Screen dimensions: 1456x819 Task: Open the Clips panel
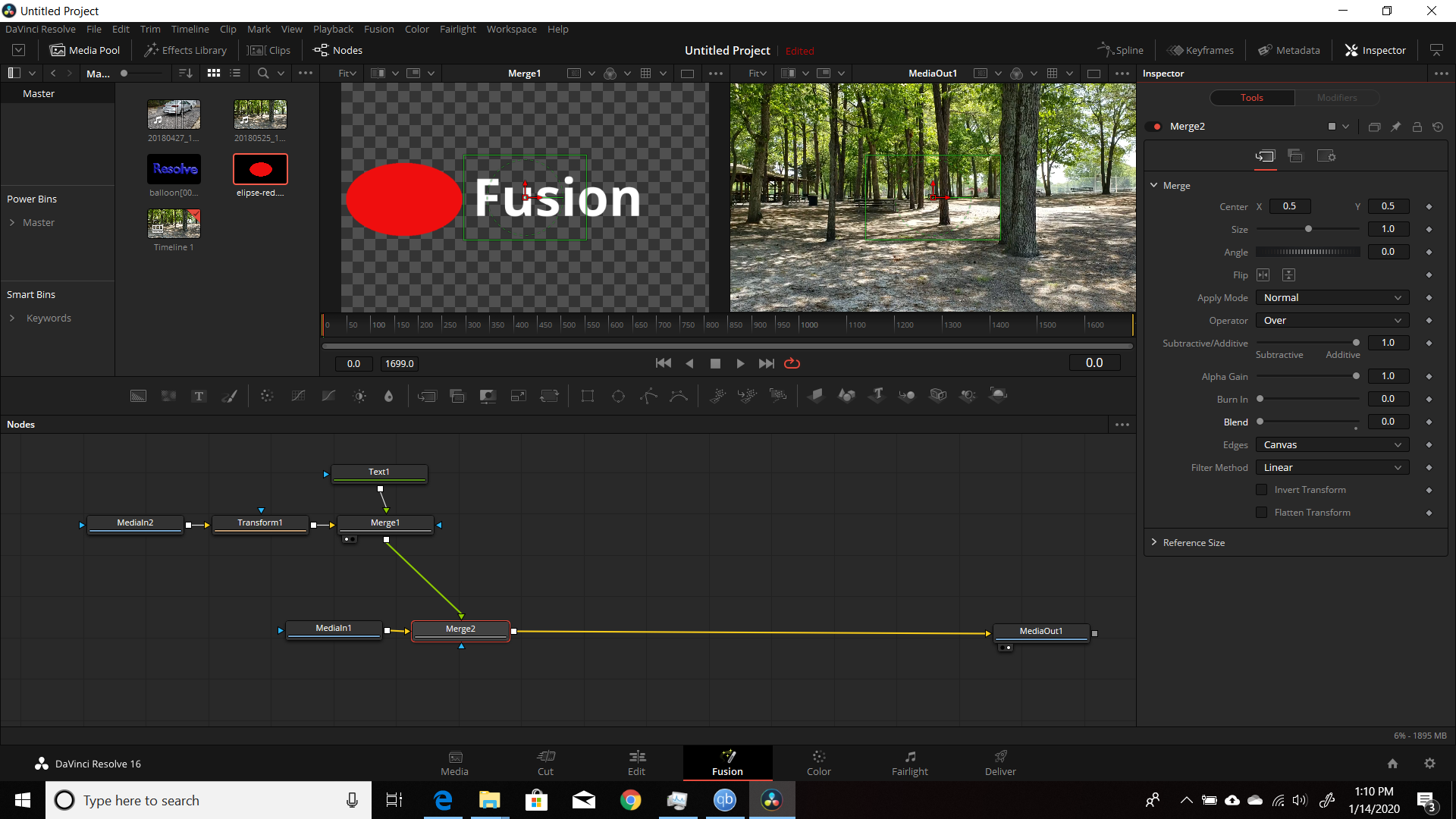[x=269, y=50]
